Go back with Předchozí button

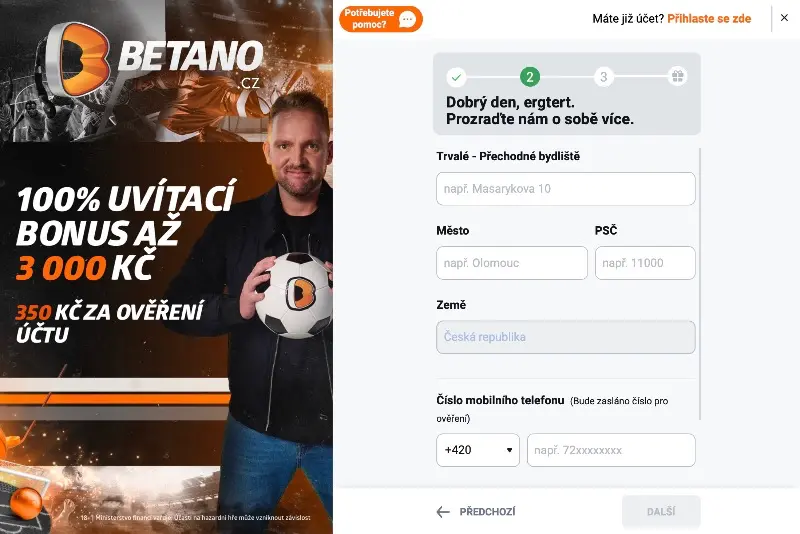click(476, 512)
